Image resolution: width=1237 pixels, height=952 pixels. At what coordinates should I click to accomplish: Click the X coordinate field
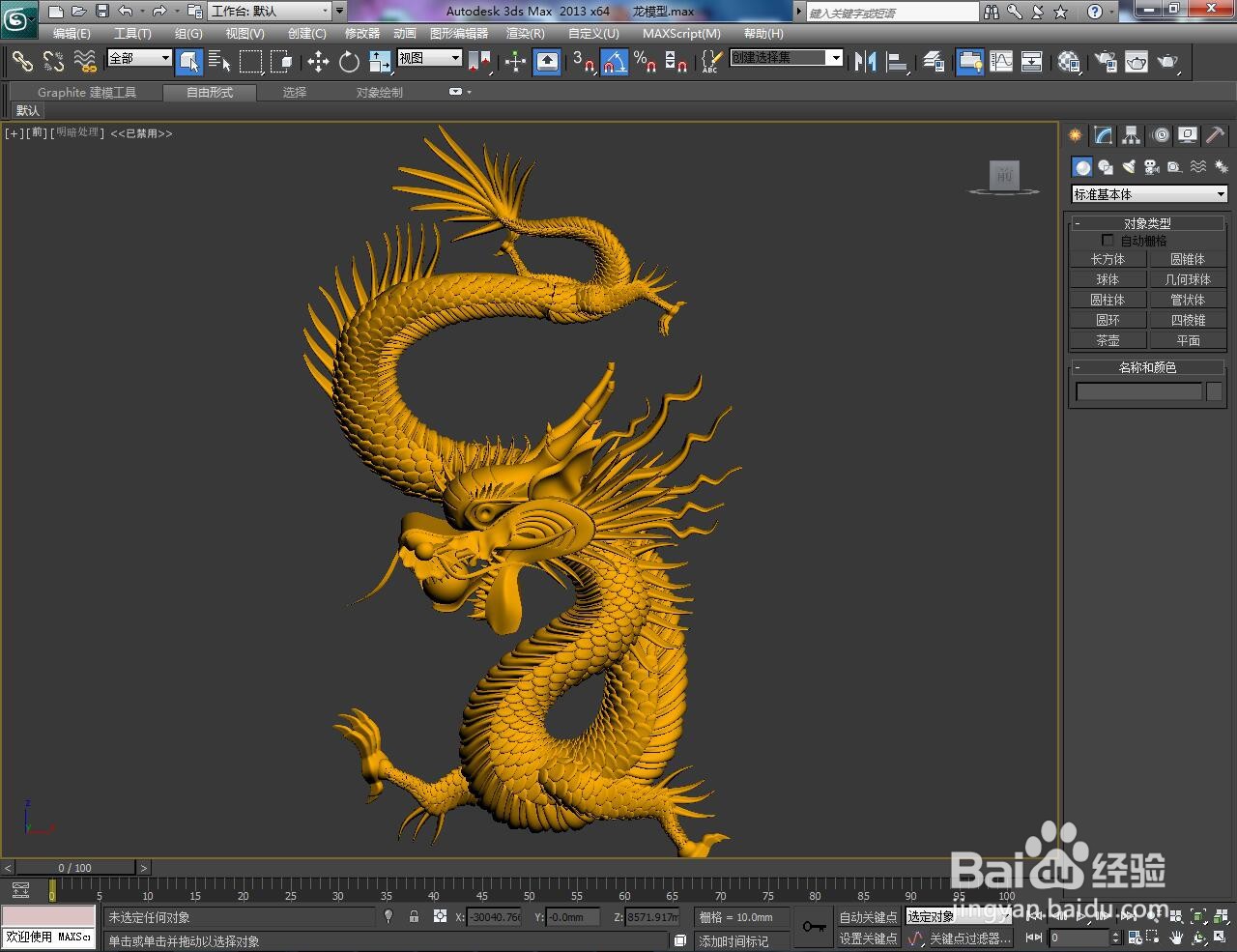(495, 917)
